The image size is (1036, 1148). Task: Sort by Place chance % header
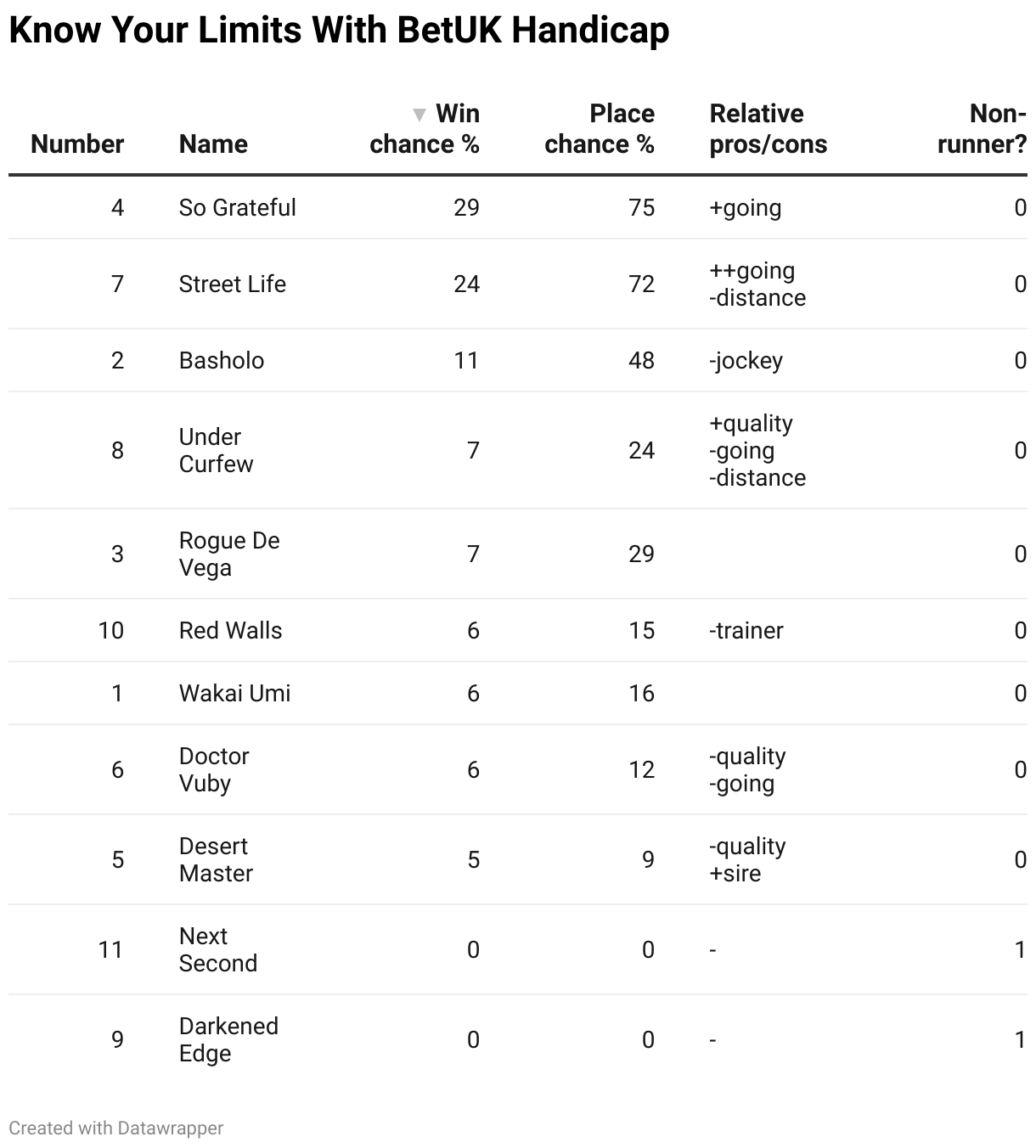click(600, 129)
